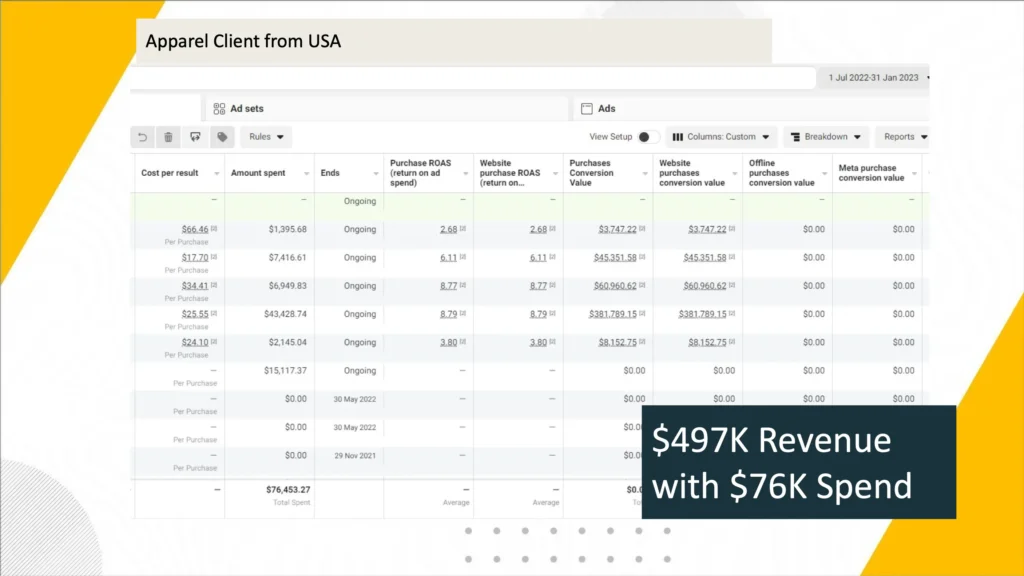The width and height of the screenshot is (1024, 576).
Task: Open the Reports dropdown menu
Action: (x=904, y=137)
